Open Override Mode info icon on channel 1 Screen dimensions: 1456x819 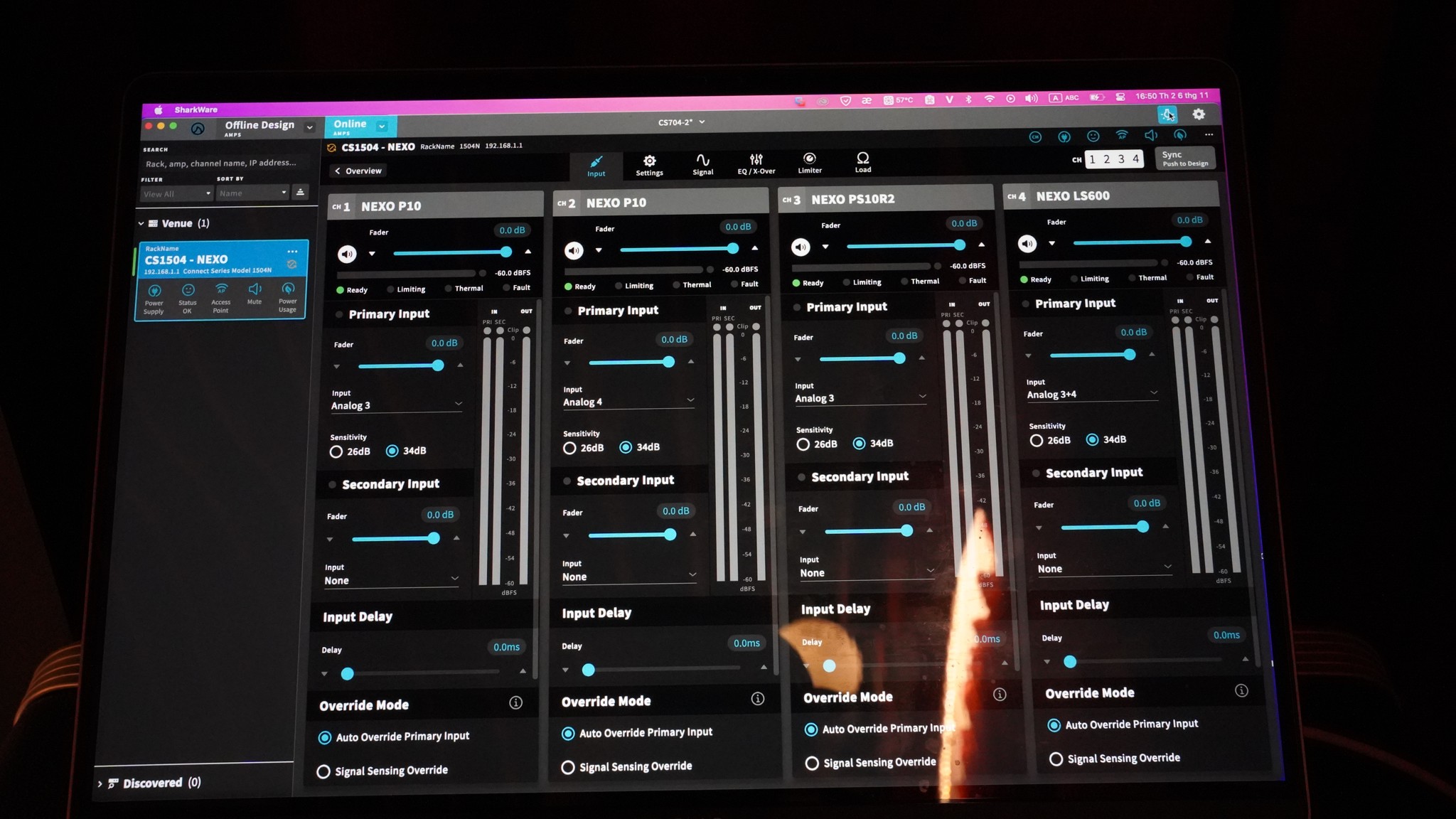pyautogui.click(x=516, y=702)
